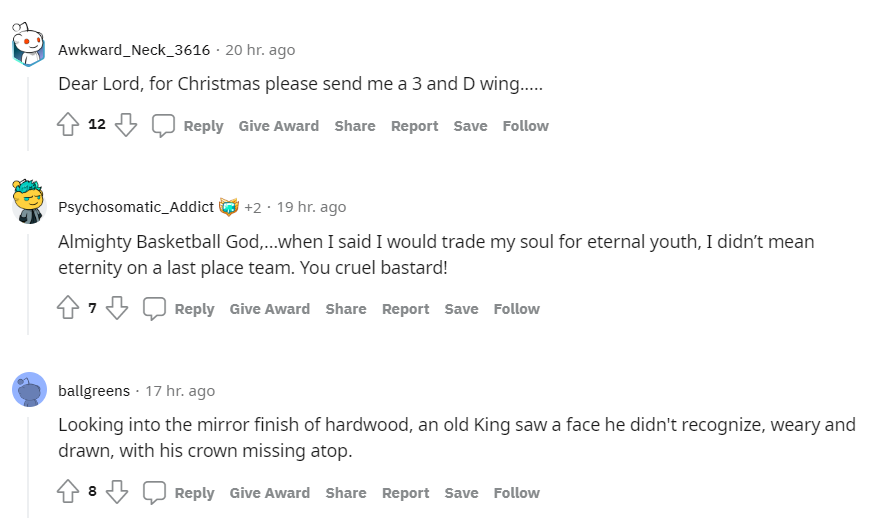
Task: Report the ballgreens comment
Action: tap(405, 493)
